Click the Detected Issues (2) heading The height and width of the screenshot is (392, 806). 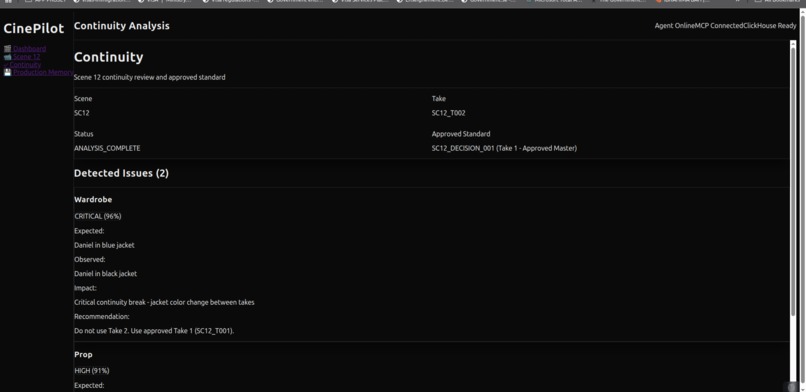pos(121,173)
